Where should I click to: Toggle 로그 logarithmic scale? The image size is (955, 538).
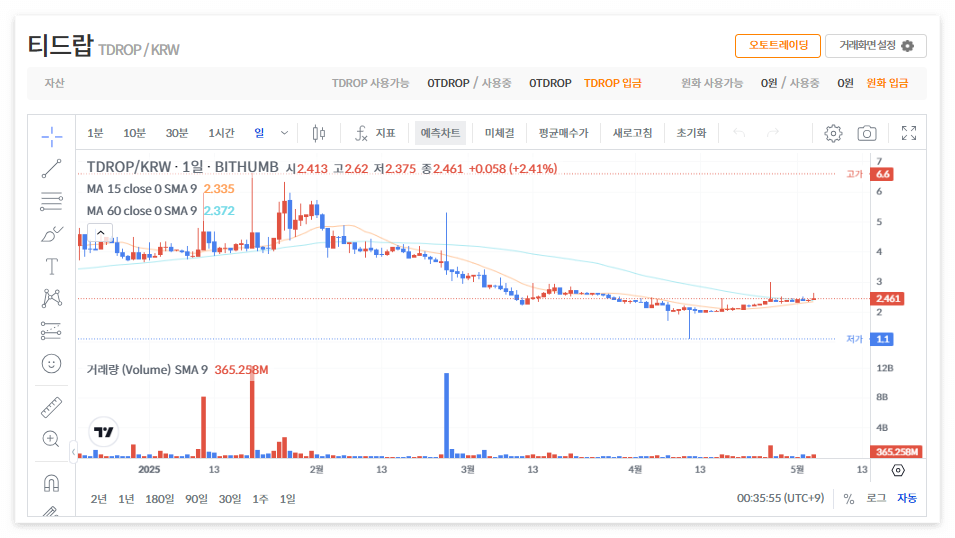[876, 499]
